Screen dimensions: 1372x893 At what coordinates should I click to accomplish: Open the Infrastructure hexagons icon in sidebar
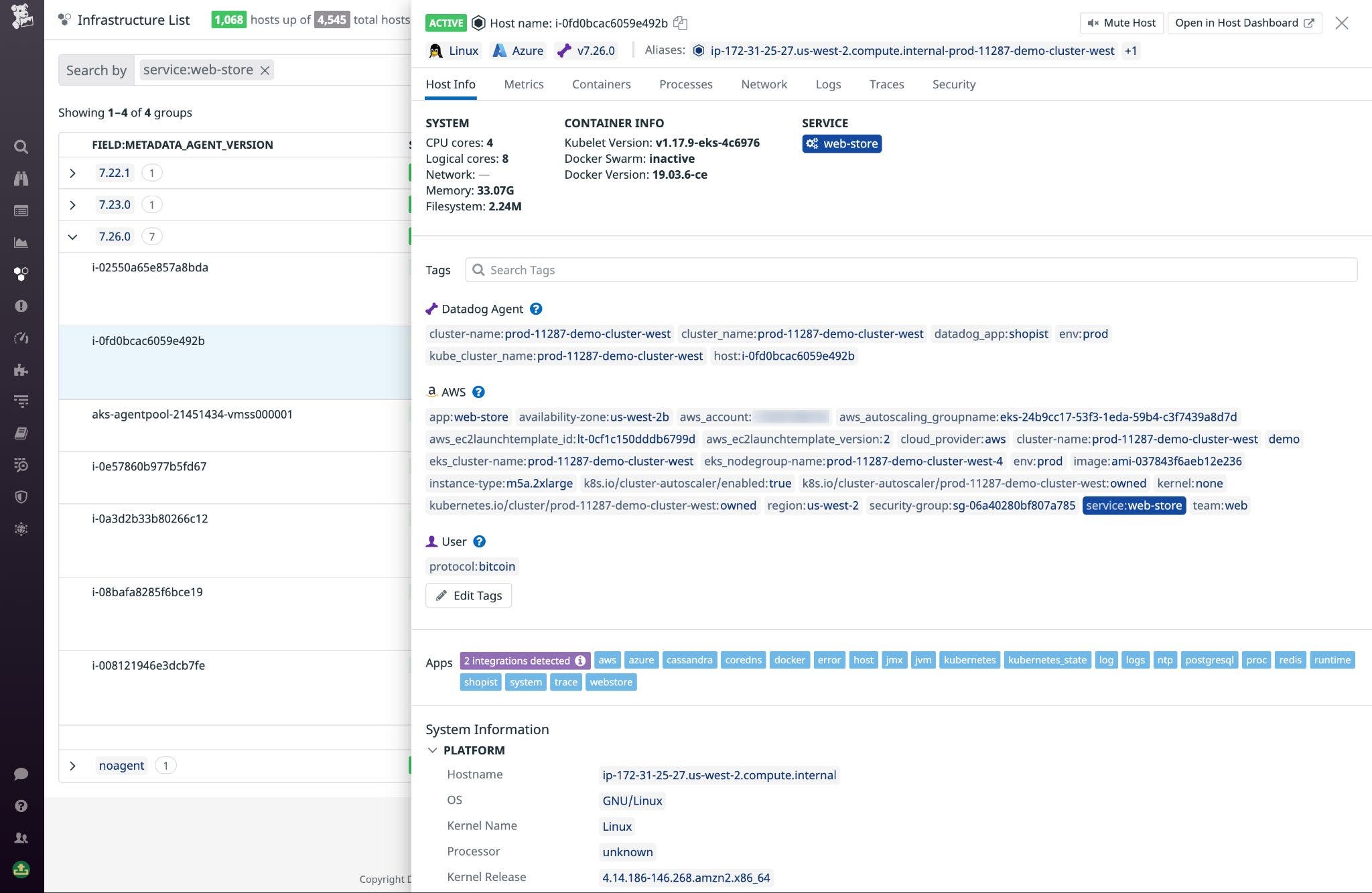click(21, 274)
